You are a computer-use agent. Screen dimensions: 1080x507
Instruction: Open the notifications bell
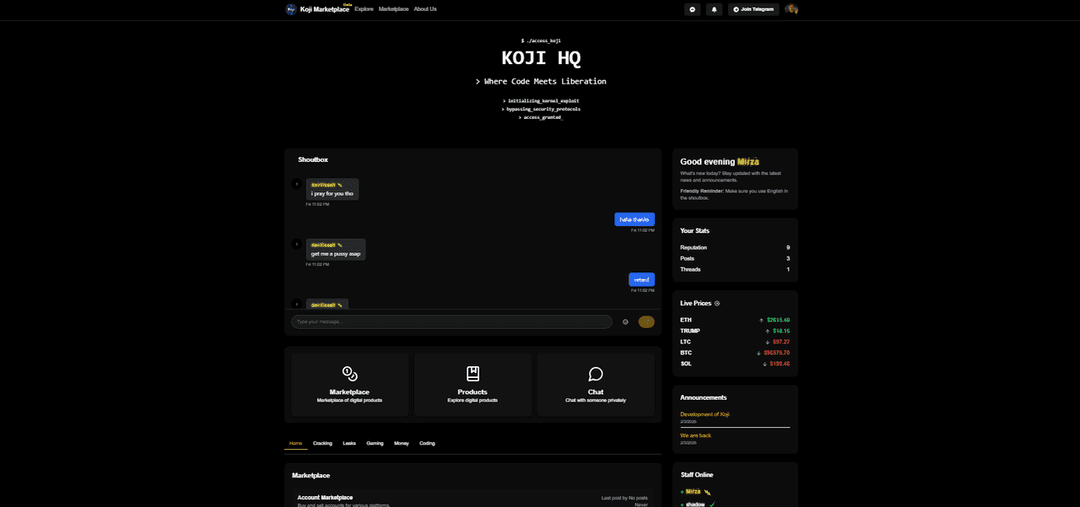click(714, 9)
